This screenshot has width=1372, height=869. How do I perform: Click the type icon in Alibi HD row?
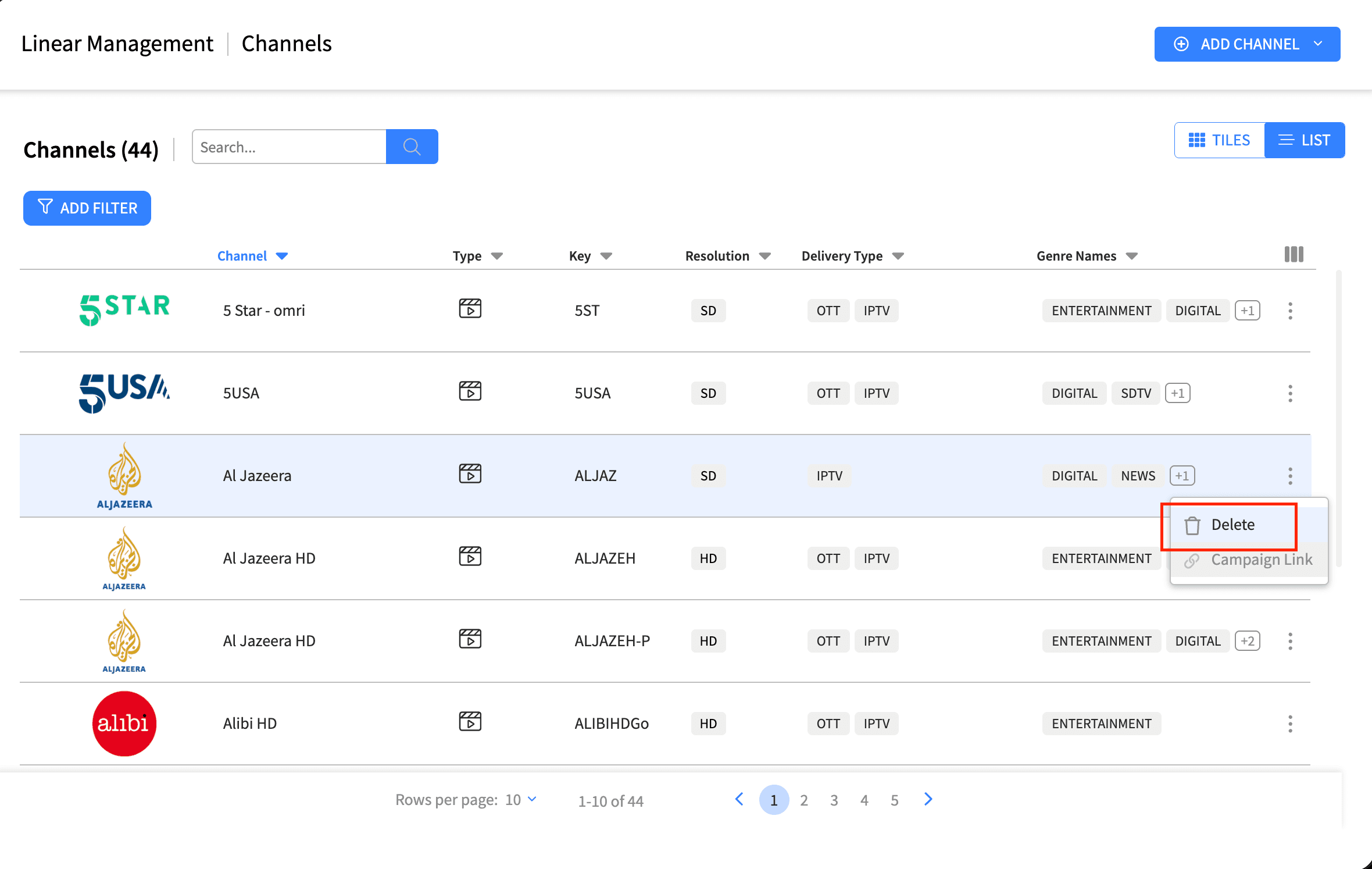[470, 721]
